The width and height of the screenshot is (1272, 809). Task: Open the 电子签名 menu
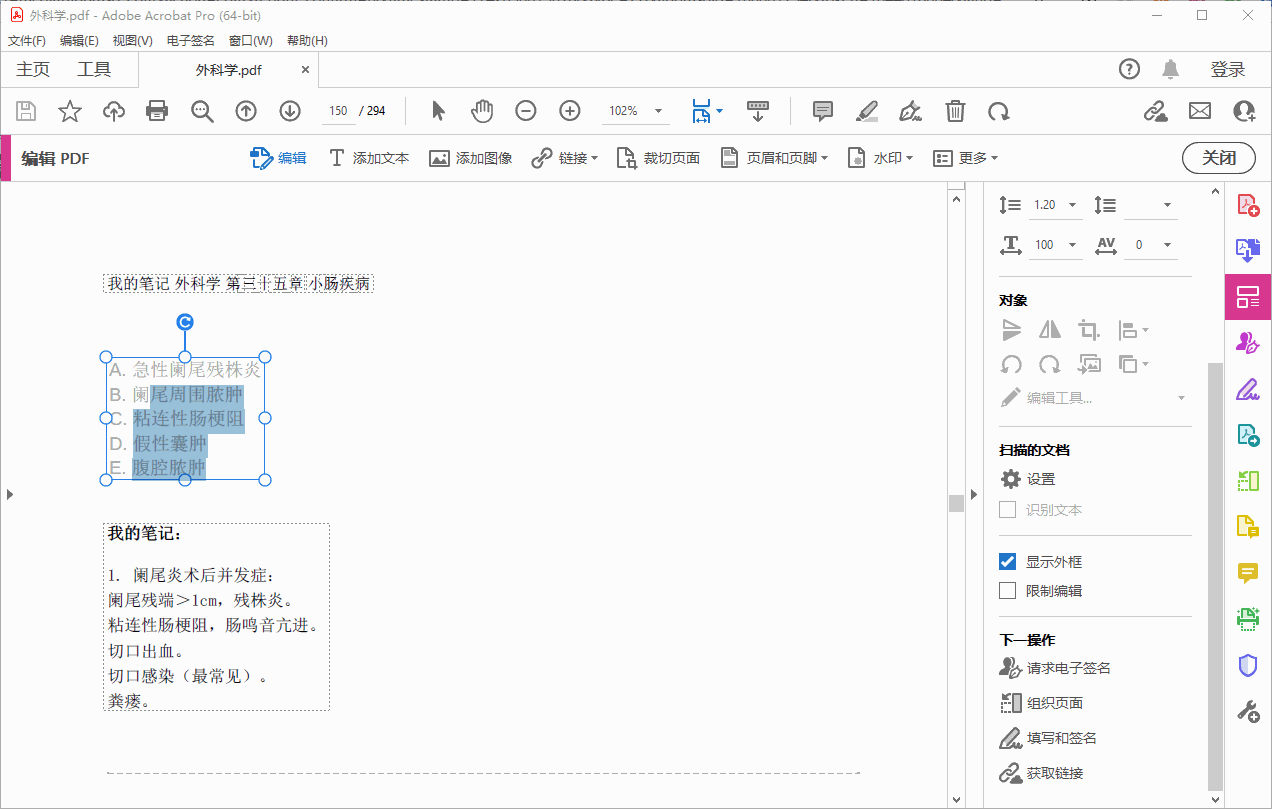pyautogui.click(x=190, y=40)
